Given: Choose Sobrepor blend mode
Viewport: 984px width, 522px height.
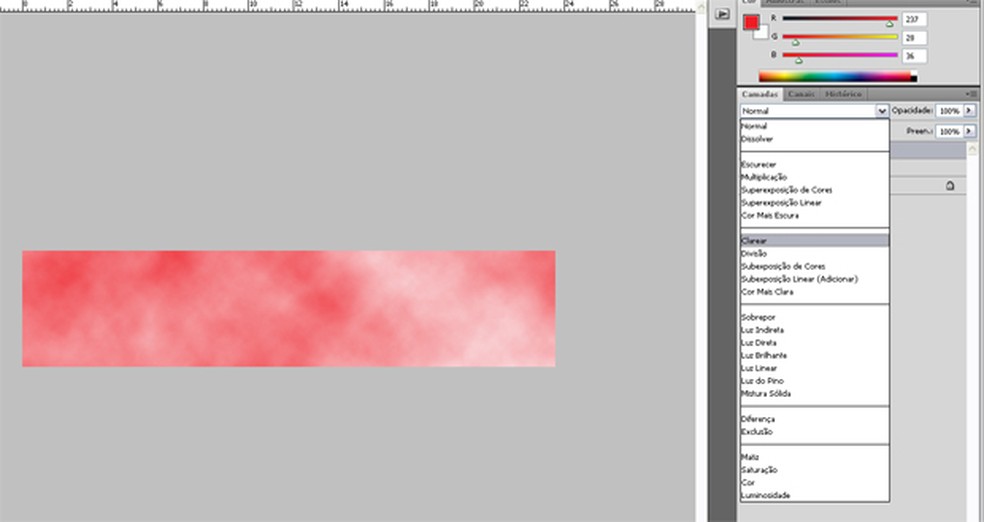Looking at the screenshot, I should point(815,317).
